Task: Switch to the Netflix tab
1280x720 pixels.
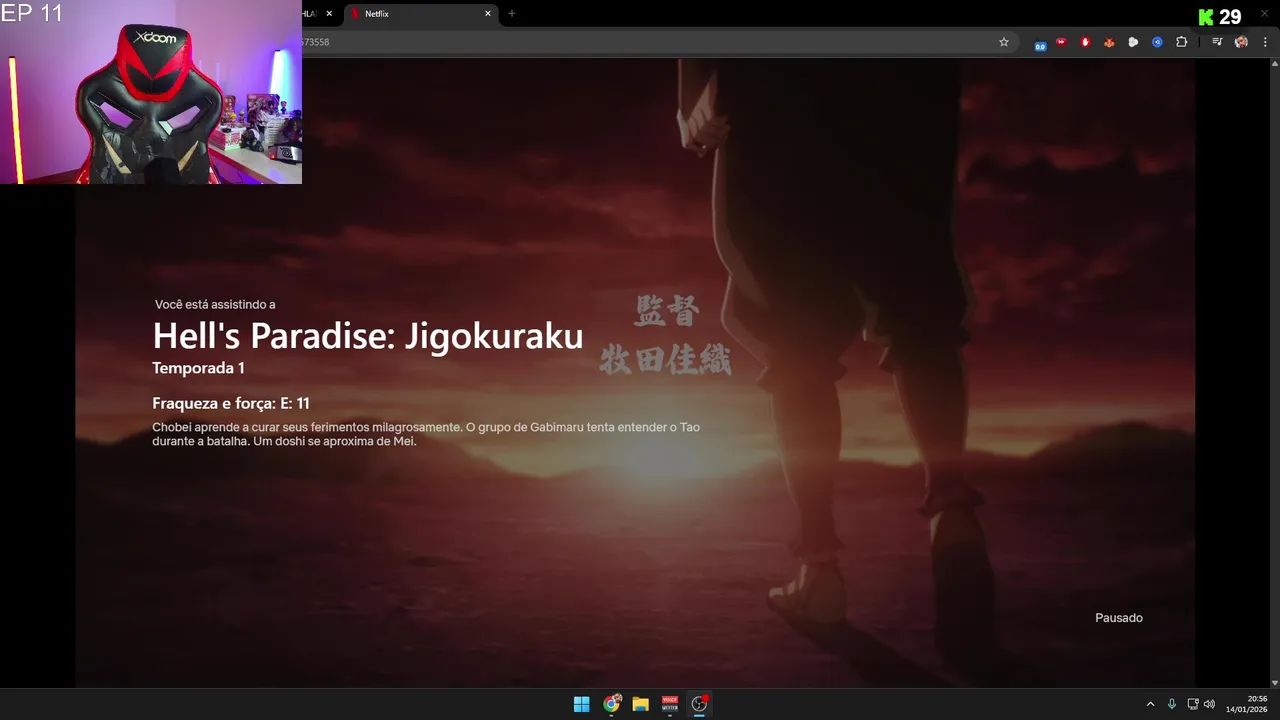Action: click(x=420, y=14)
